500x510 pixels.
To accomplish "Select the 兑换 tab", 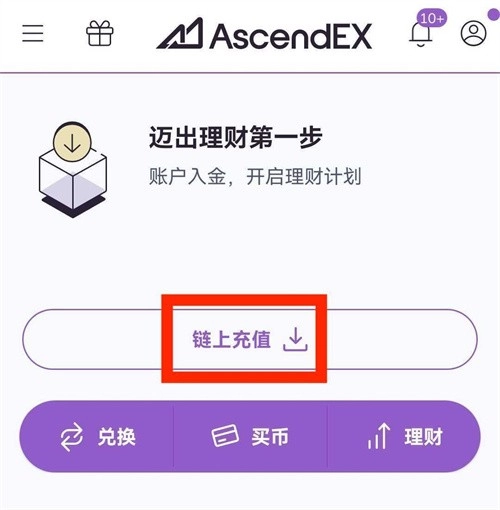I will tap(97, 437).
